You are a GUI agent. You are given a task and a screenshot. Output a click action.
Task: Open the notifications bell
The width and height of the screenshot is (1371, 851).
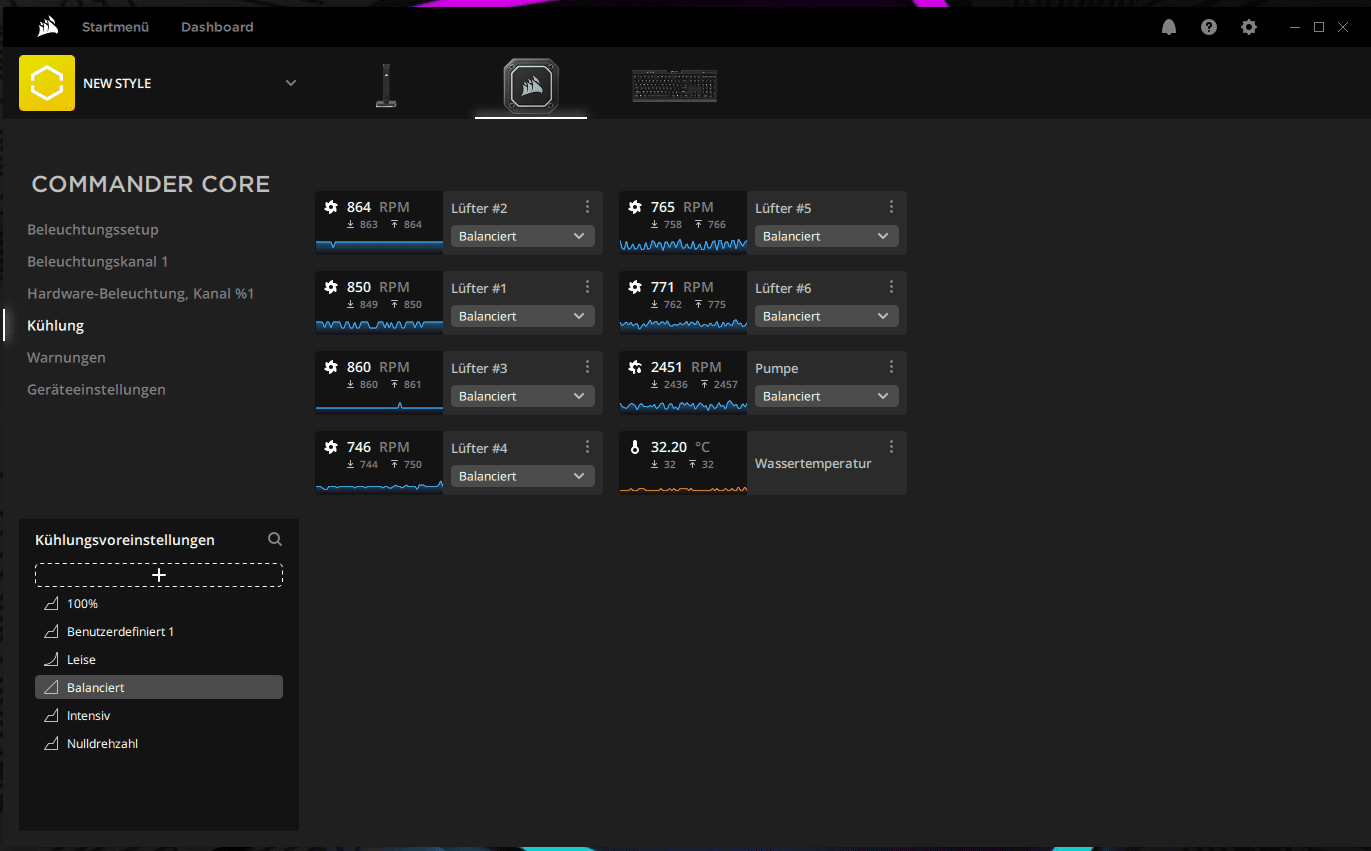click(1169, 27)
